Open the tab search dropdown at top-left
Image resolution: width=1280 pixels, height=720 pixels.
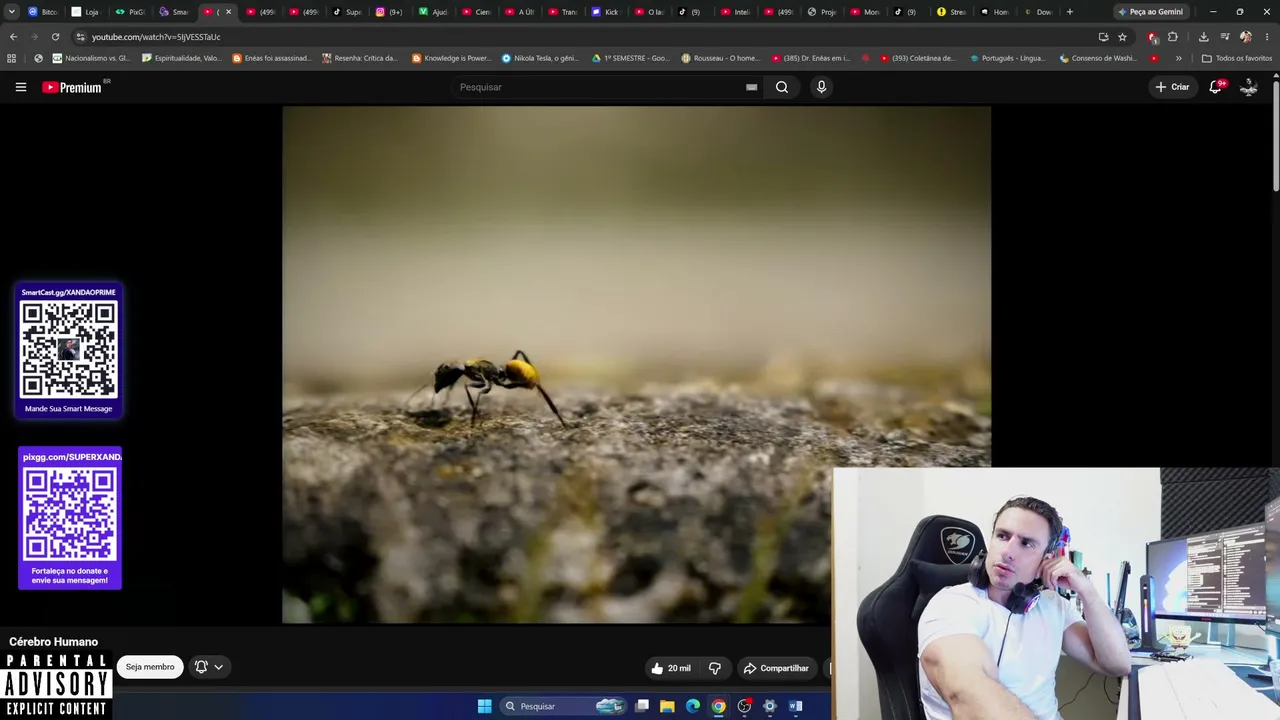(11, 12)
